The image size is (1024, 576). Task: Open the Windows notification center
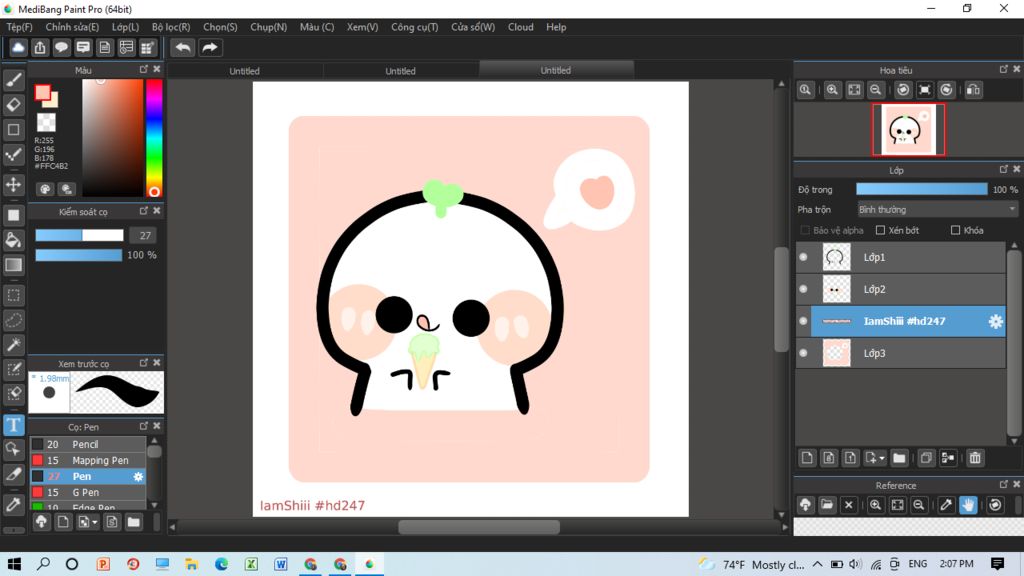997,564
